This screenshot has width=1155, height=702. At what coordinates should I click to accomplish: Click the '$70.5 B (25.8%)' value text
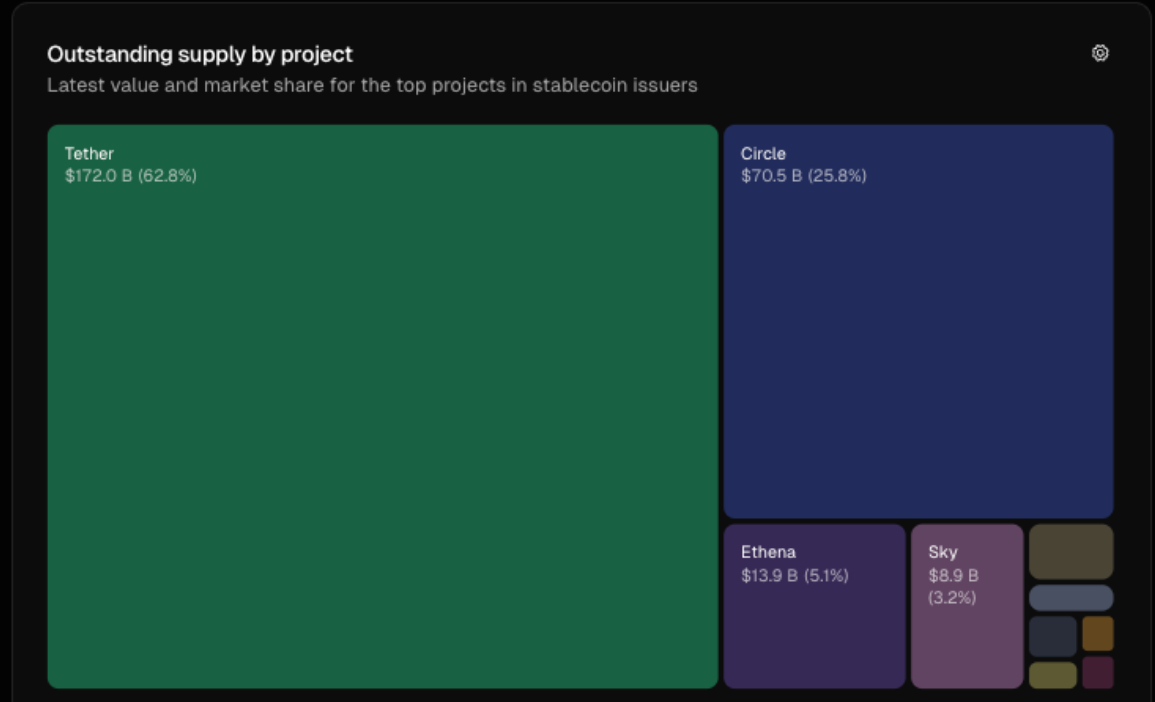(x=803, y=176)
